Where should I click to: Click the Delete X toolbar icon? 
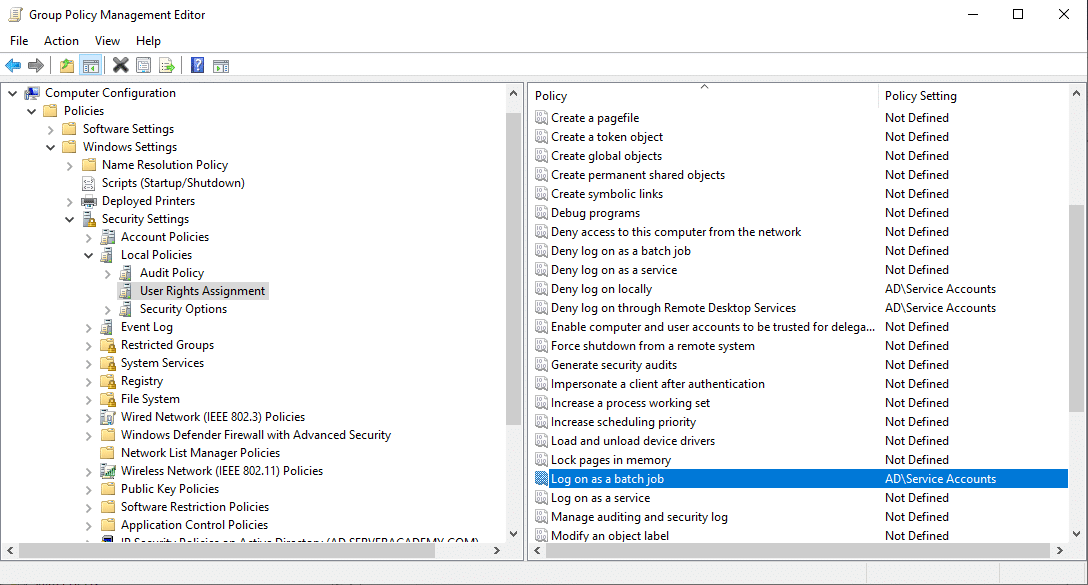coord(120,66)
